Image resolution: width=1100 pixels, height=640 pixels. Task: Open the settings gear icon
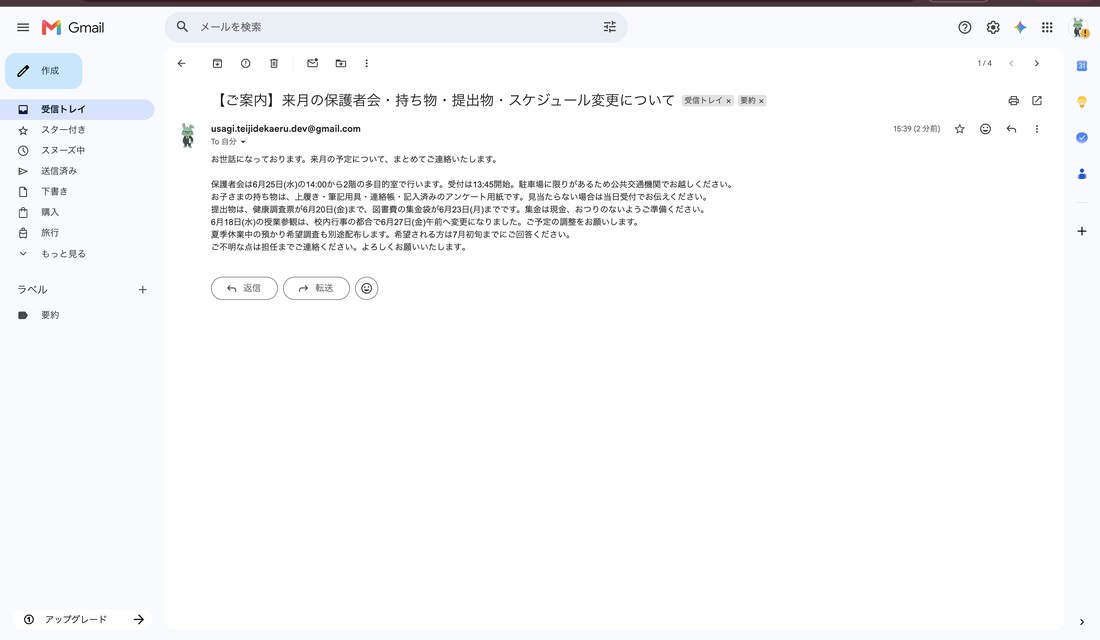(x=993, y=27)
